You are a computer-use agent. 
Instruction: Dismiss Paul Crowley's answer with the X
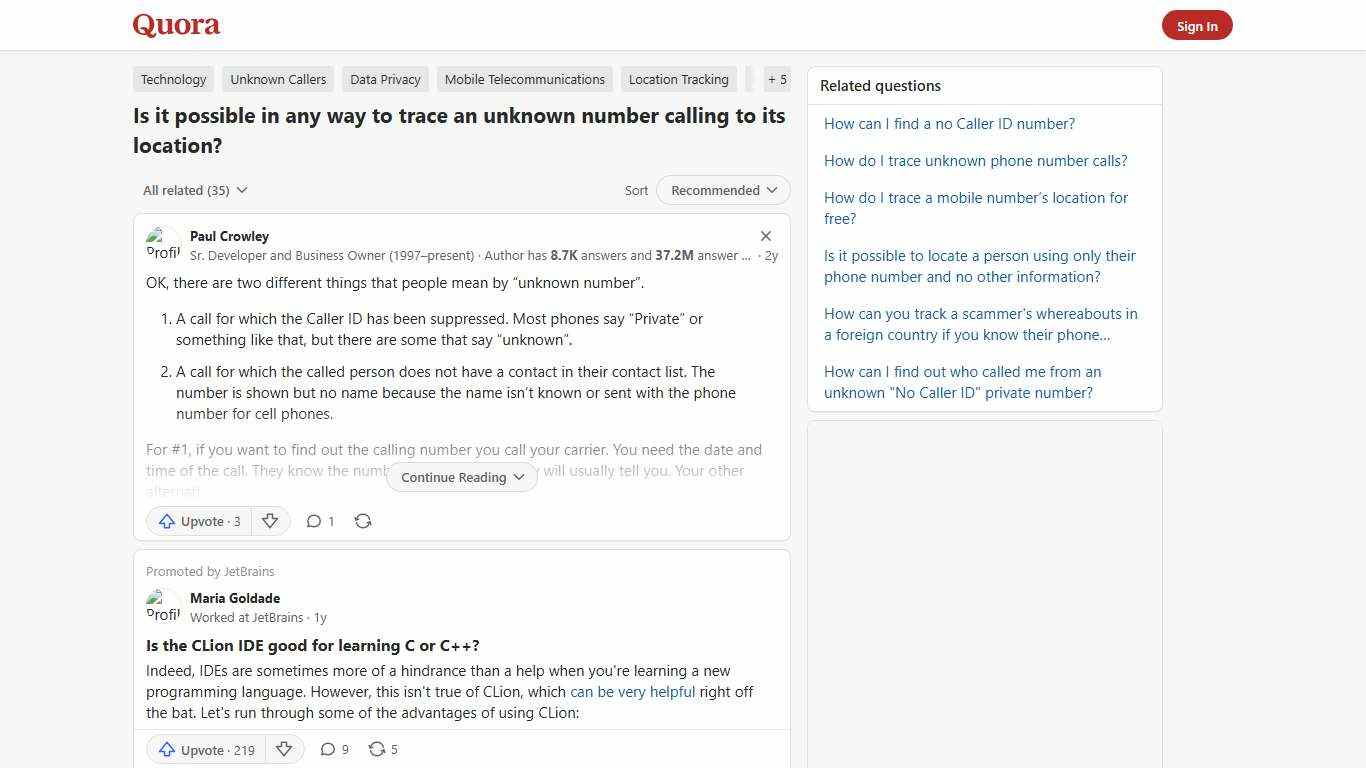tap(766, 236)
